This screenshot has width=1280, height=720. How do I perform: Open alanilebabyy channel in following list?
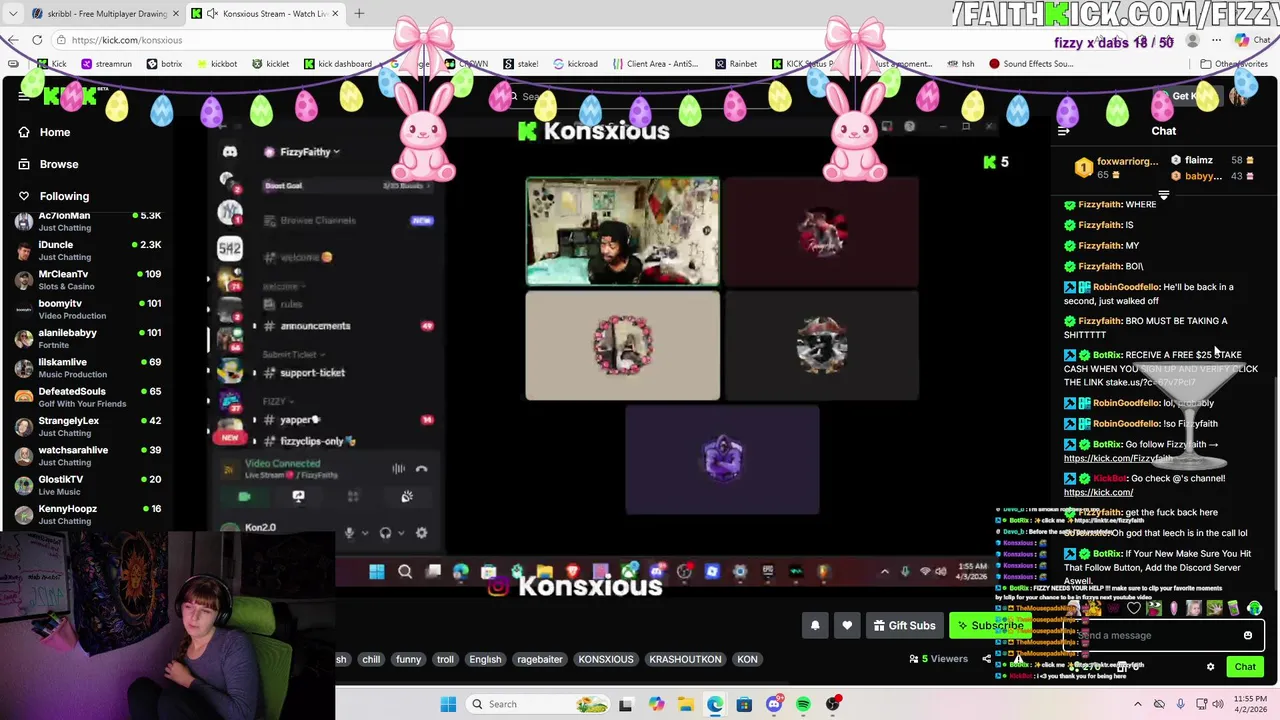[88, 338]
